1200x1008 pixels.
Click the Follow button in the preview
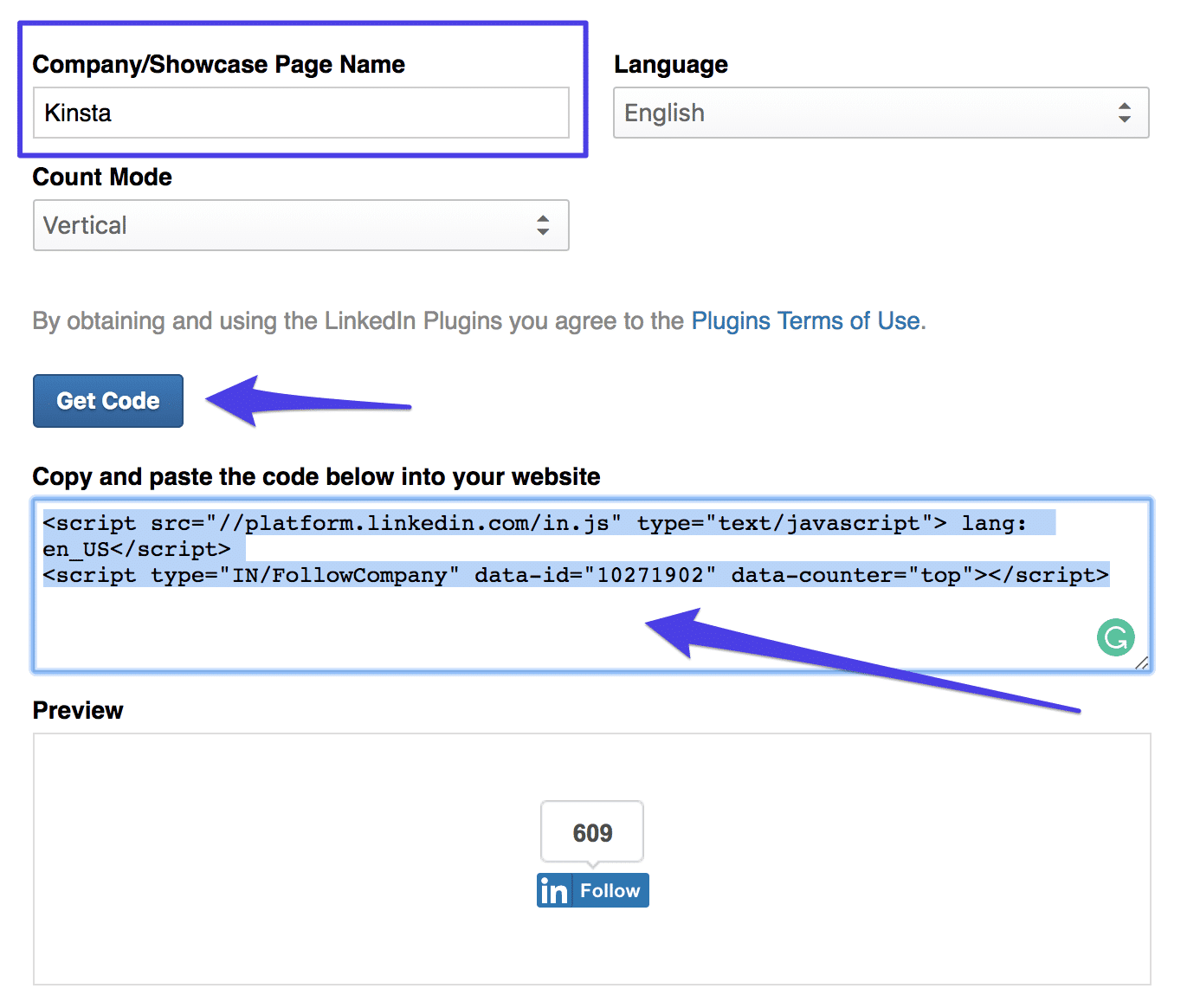610,890
